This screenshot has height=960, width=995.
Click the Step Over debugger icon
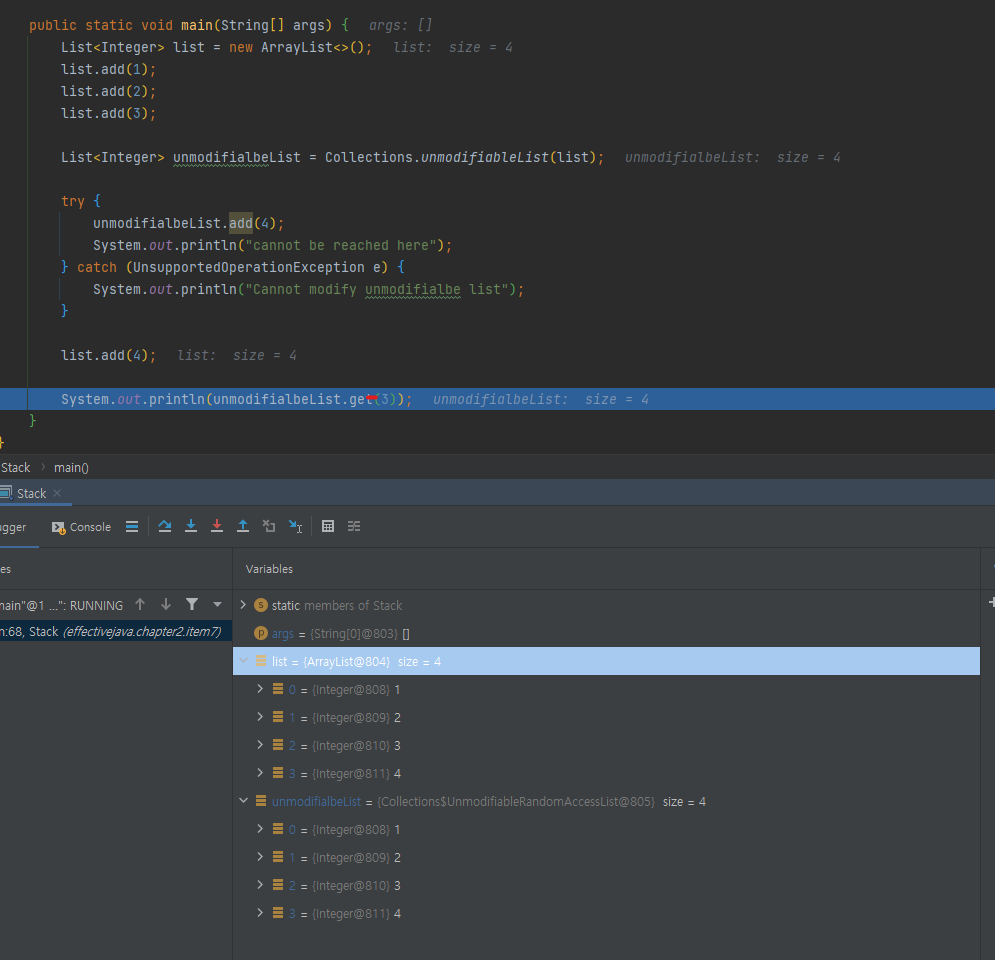tap(165, 526)
